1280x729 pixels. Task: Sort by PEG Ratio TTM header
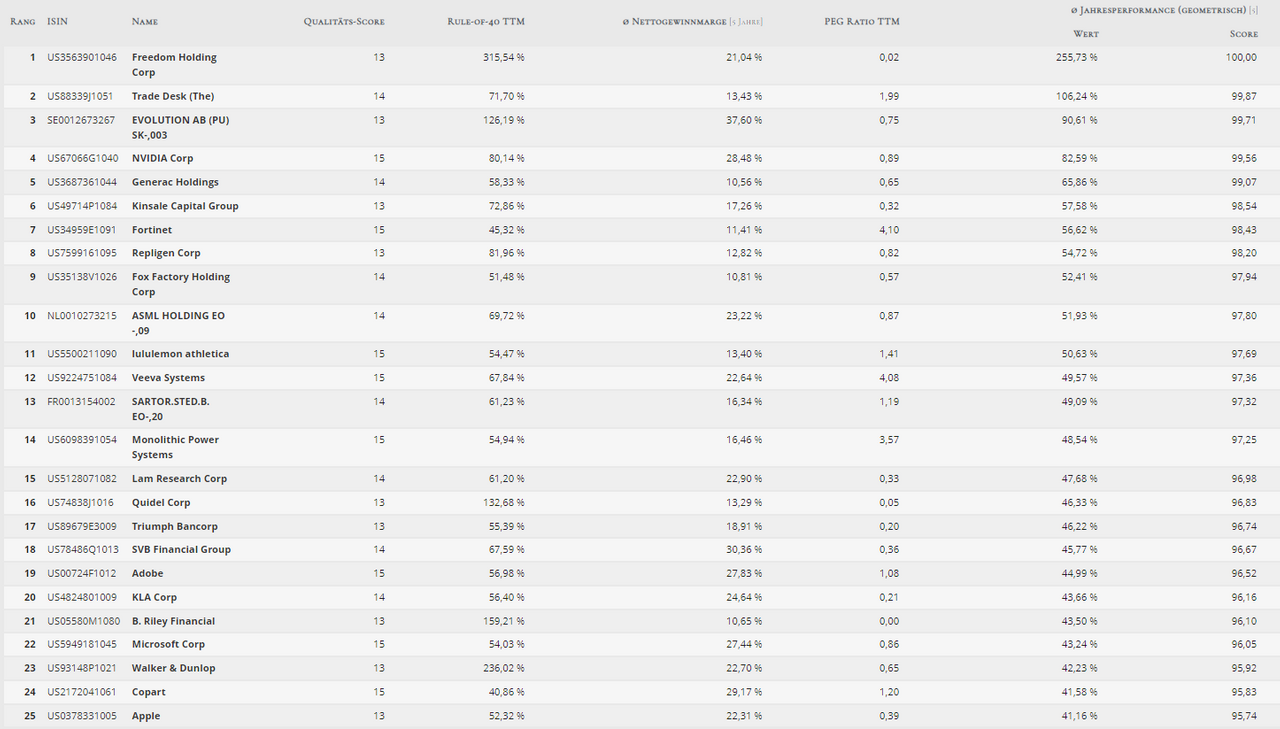(863, 21)
